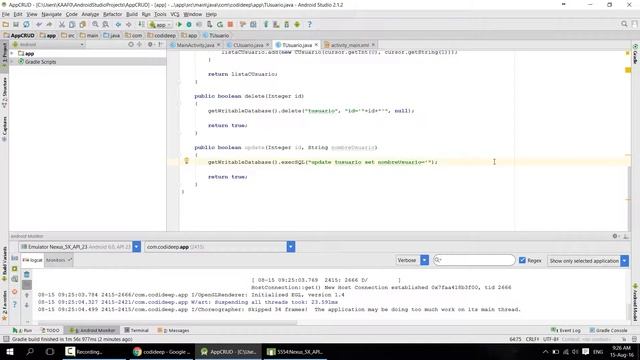Image resolution: width=640 pixels, height=360 pixels.
Task: Click the green Run app button
Action: 179,24
